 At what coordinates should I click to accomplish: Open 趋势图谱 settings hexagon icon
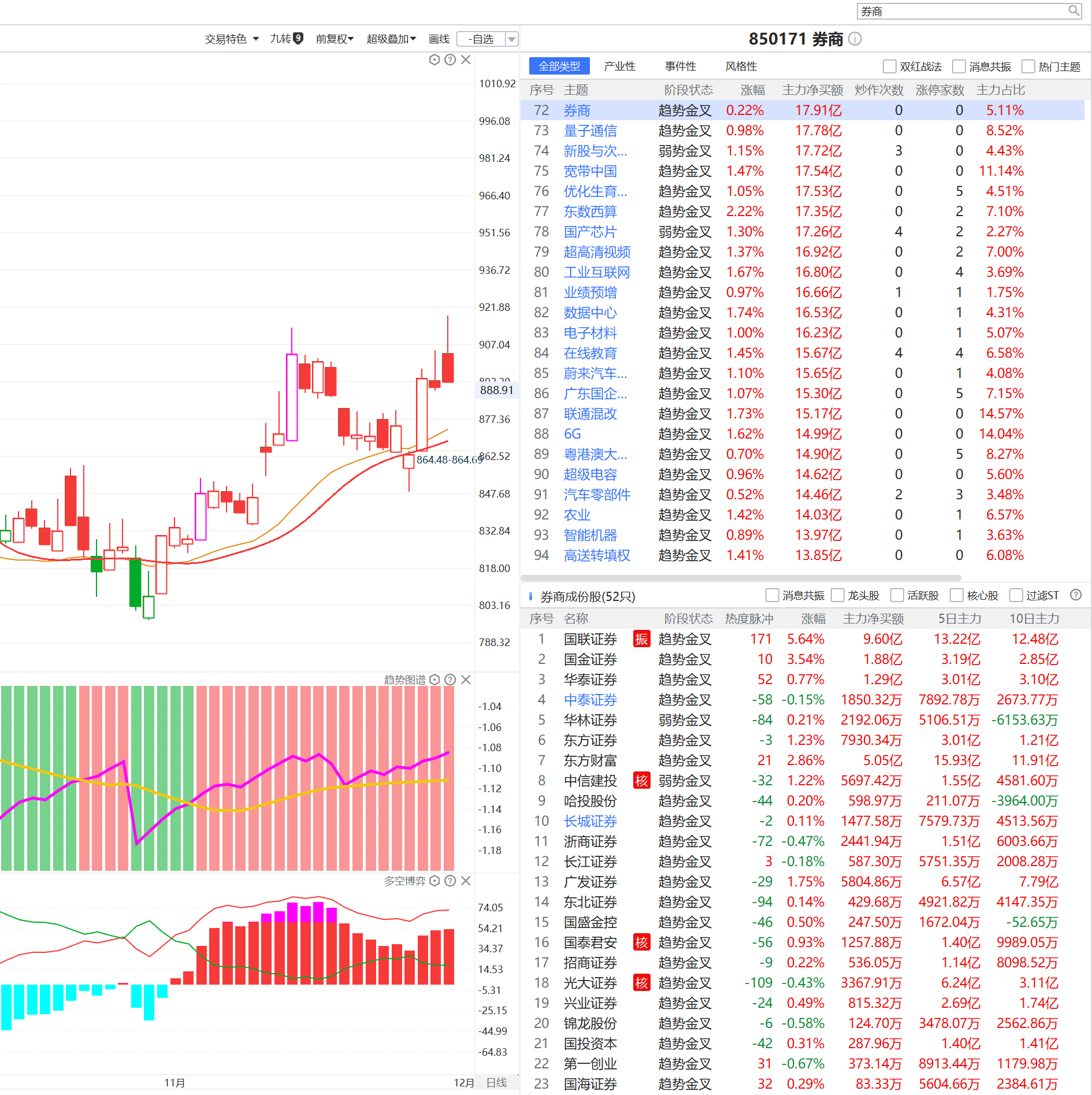tap(434, 680)
